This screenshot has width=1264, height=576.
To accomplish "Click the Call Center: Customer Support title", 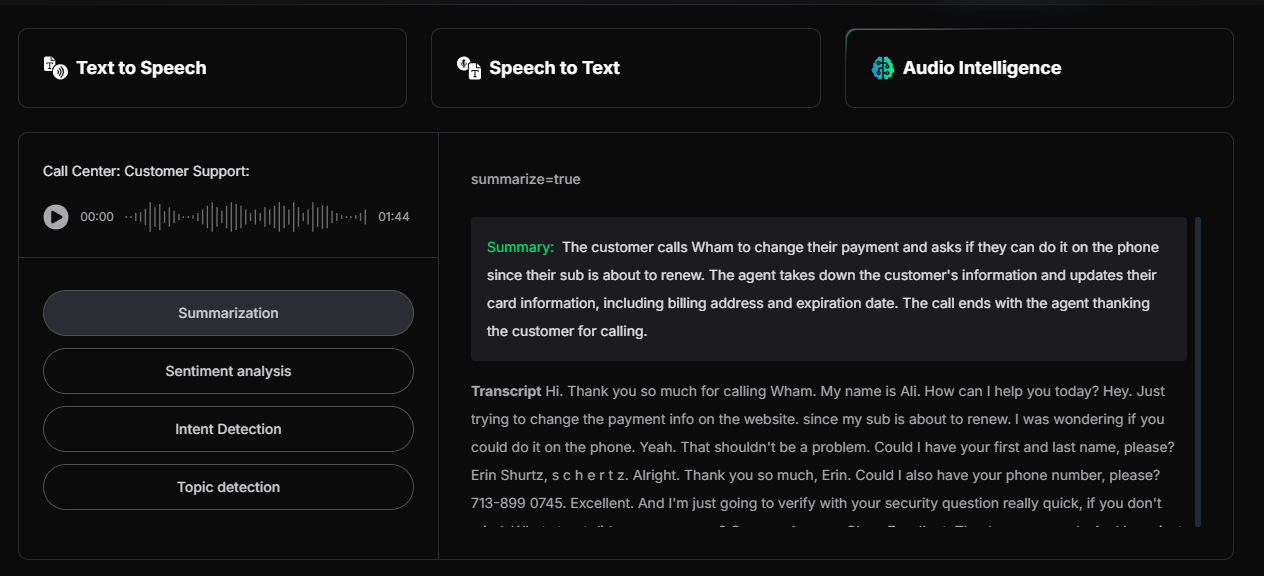I will click(x=146, y=171).
